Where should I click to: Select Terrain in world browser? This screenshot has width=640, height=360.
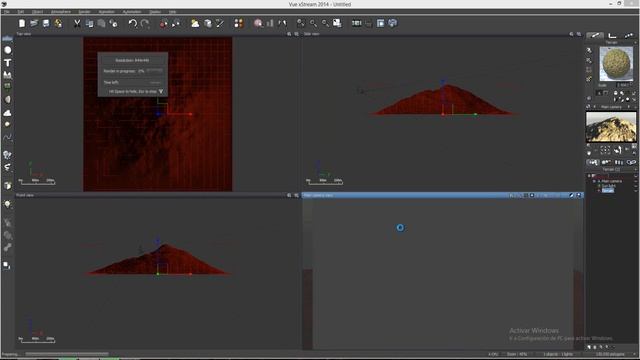click(x=607, y=190)
